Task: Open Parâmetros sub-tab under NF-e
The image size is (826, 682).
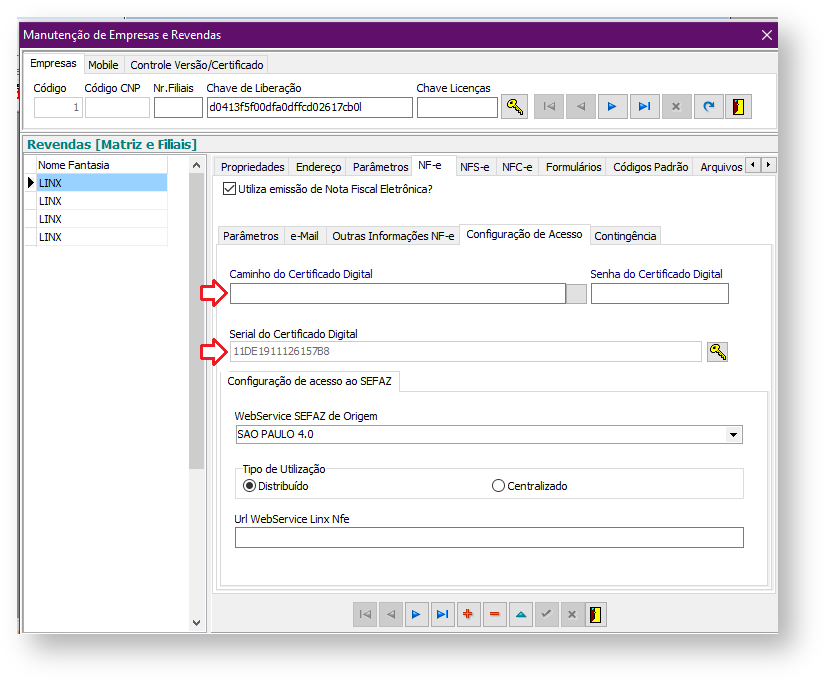Action: pos(251,236)
